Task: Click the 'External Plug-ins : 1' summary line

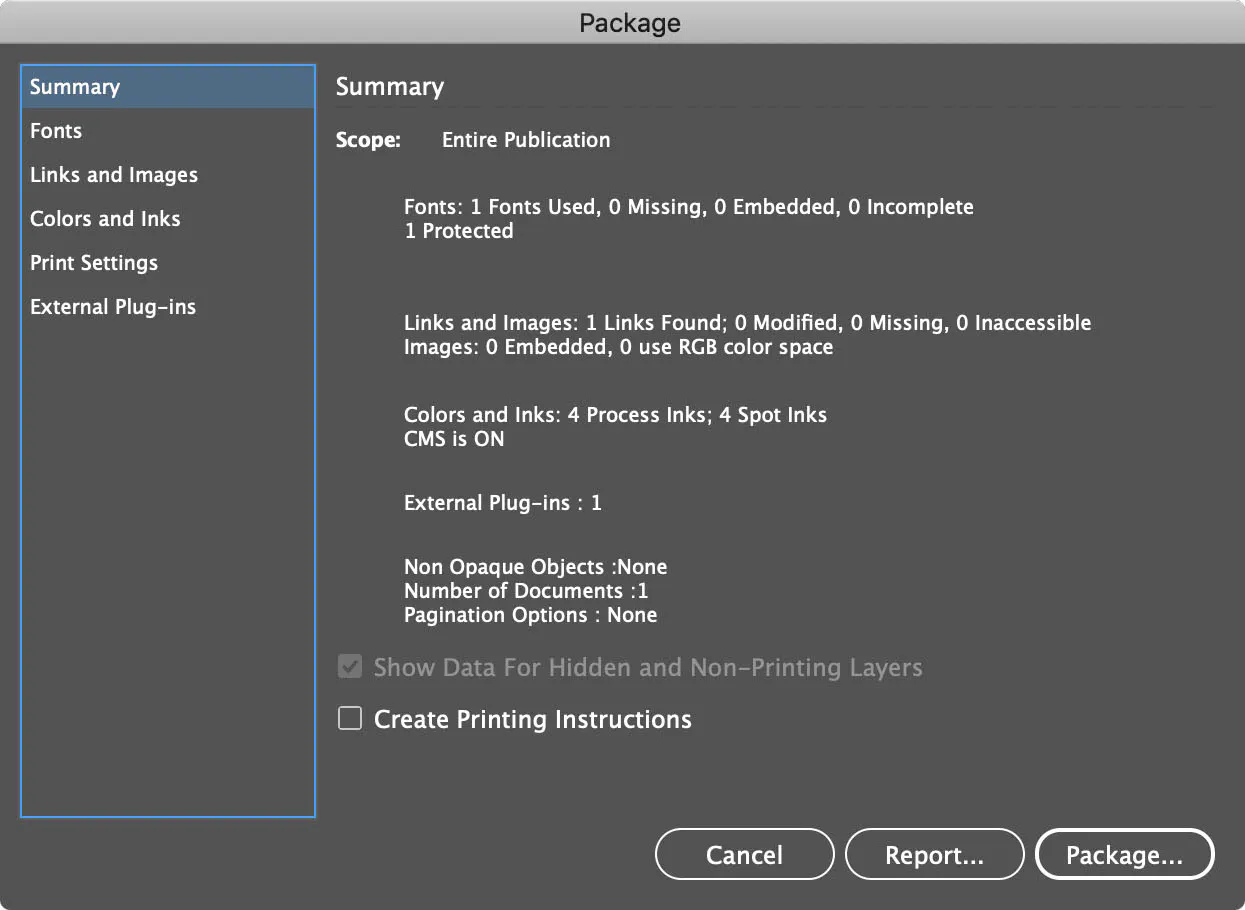Action: pos(503,503)
